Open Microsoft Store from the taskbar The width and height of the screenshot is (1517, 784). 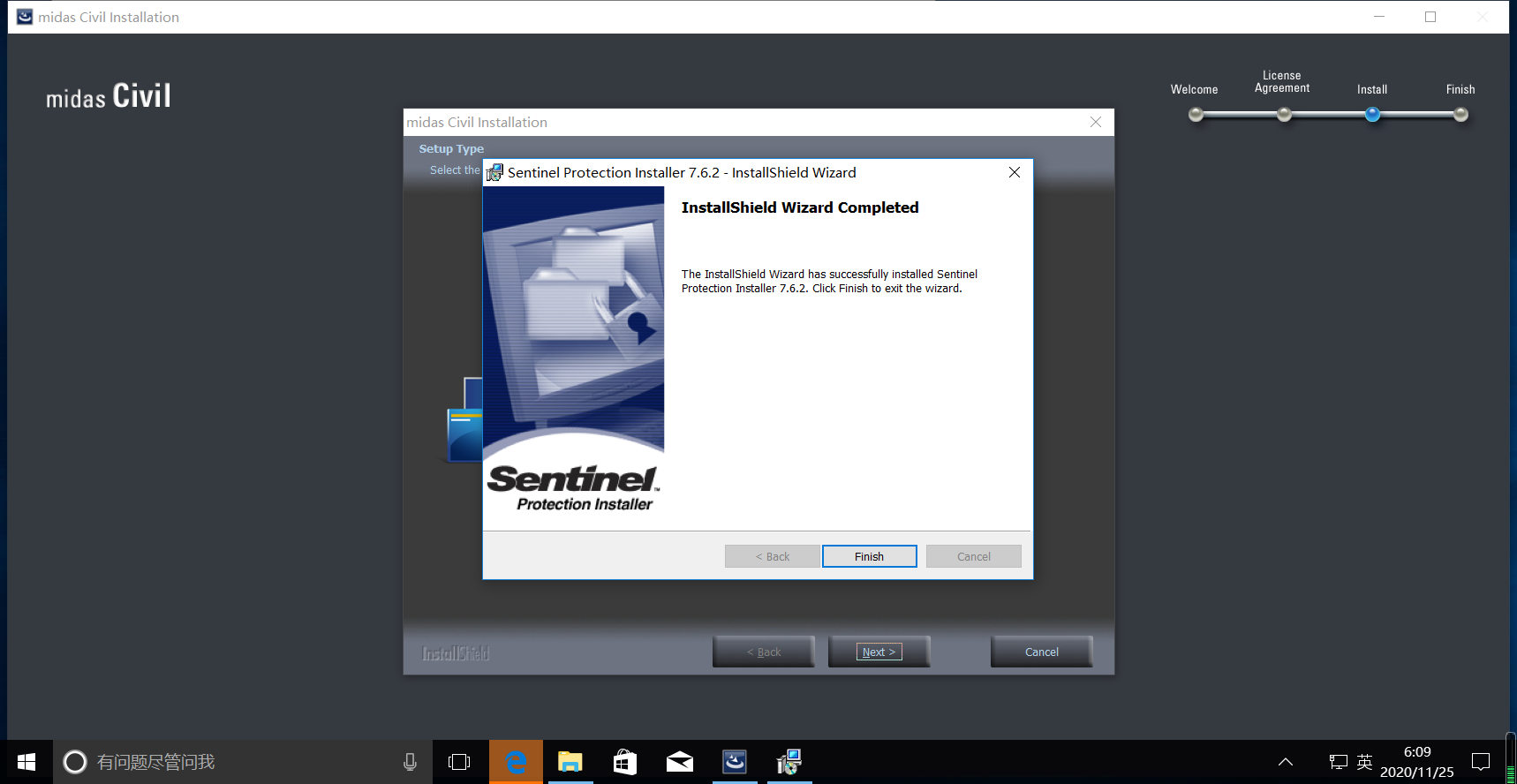[625, 762]
